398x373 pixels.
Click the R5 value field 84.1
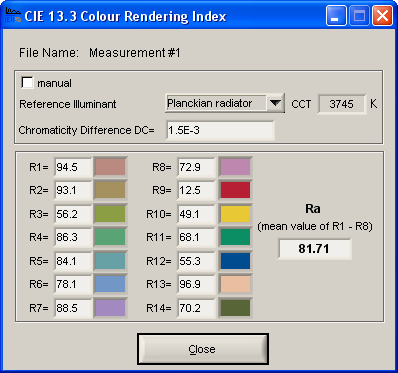[x=73, y=261]
